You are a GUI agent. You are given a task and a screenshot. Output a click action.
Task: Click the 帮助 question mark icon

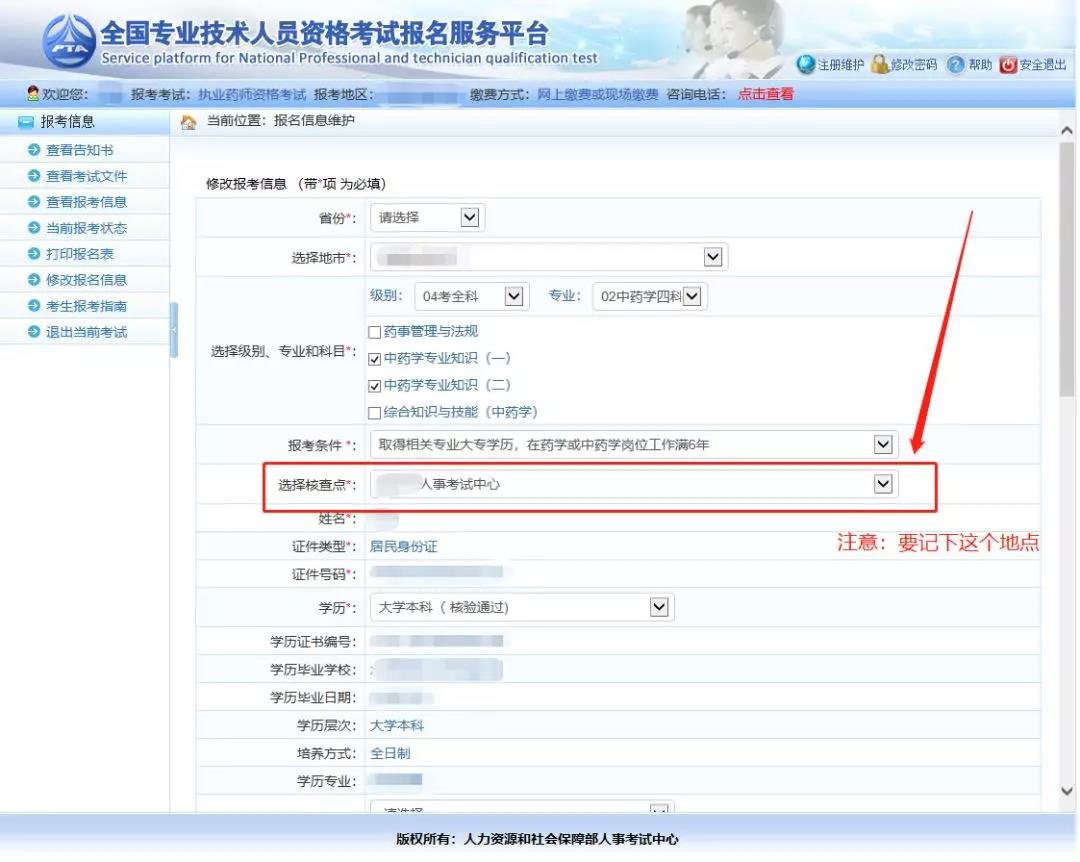coord(955,65)
